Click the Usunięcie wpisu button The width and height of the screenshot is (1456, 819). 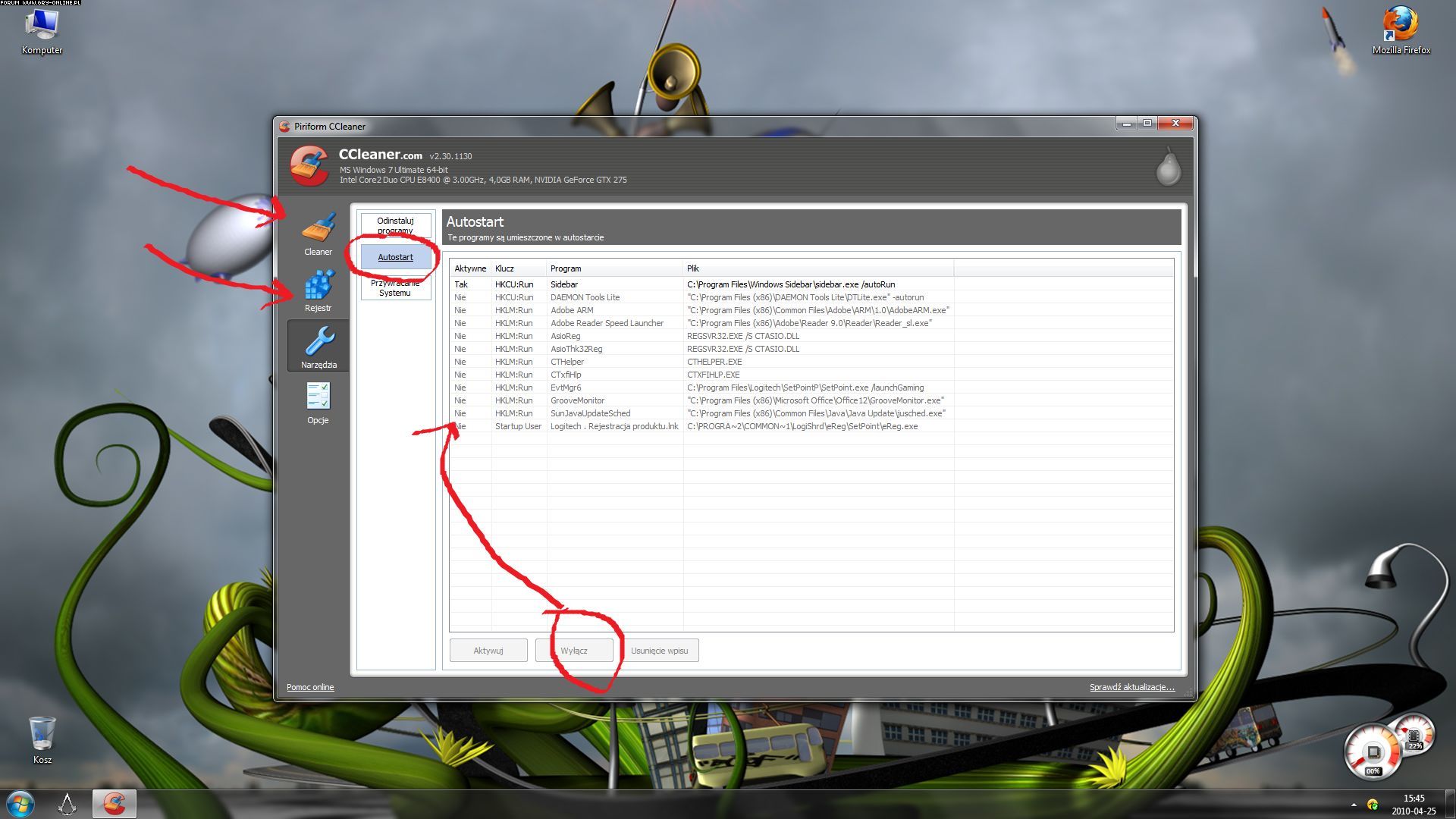coord(660,651)
